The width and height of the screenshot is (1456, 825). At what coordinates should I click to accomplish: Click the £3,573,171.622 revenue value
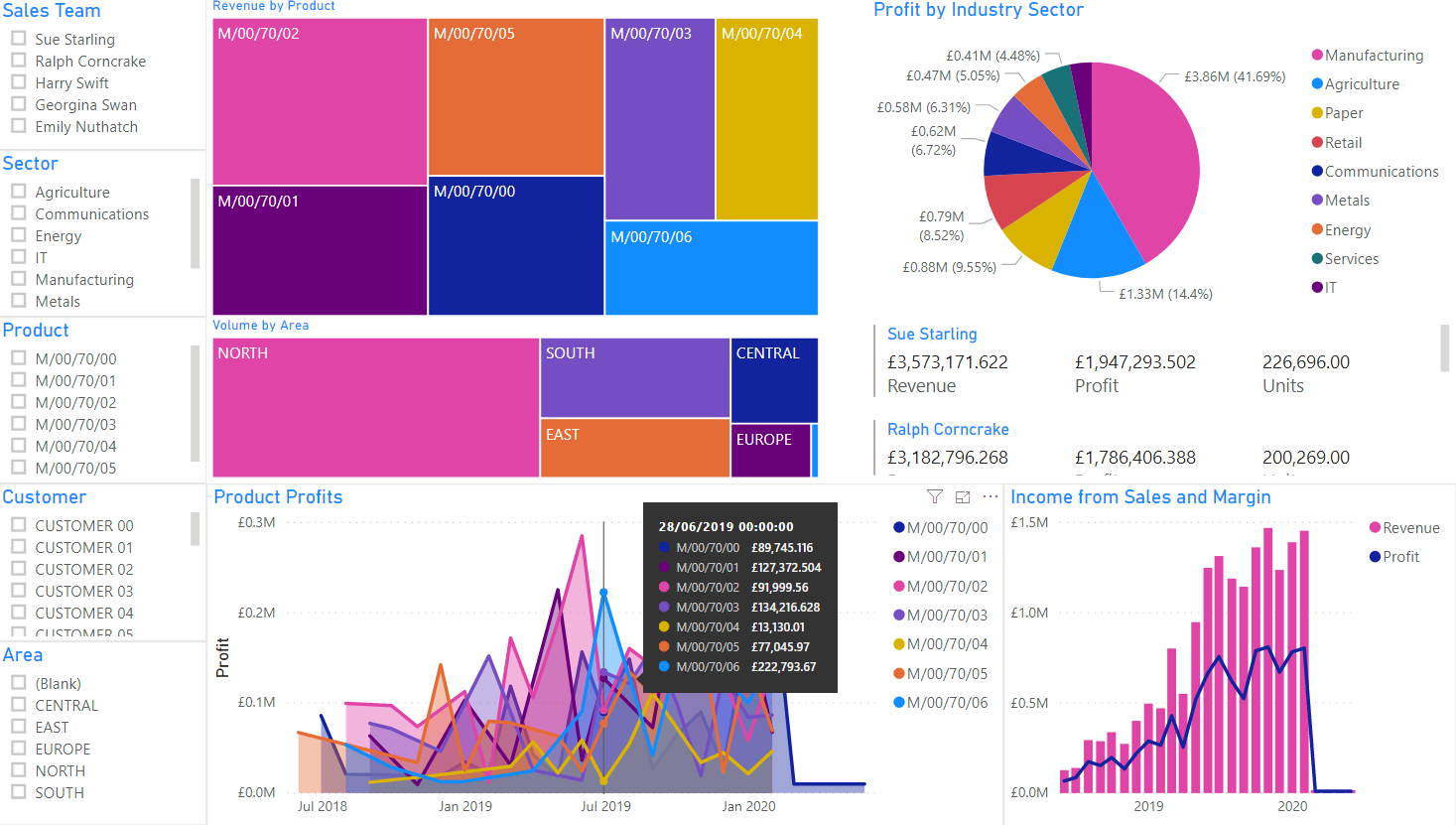(948, 362)
